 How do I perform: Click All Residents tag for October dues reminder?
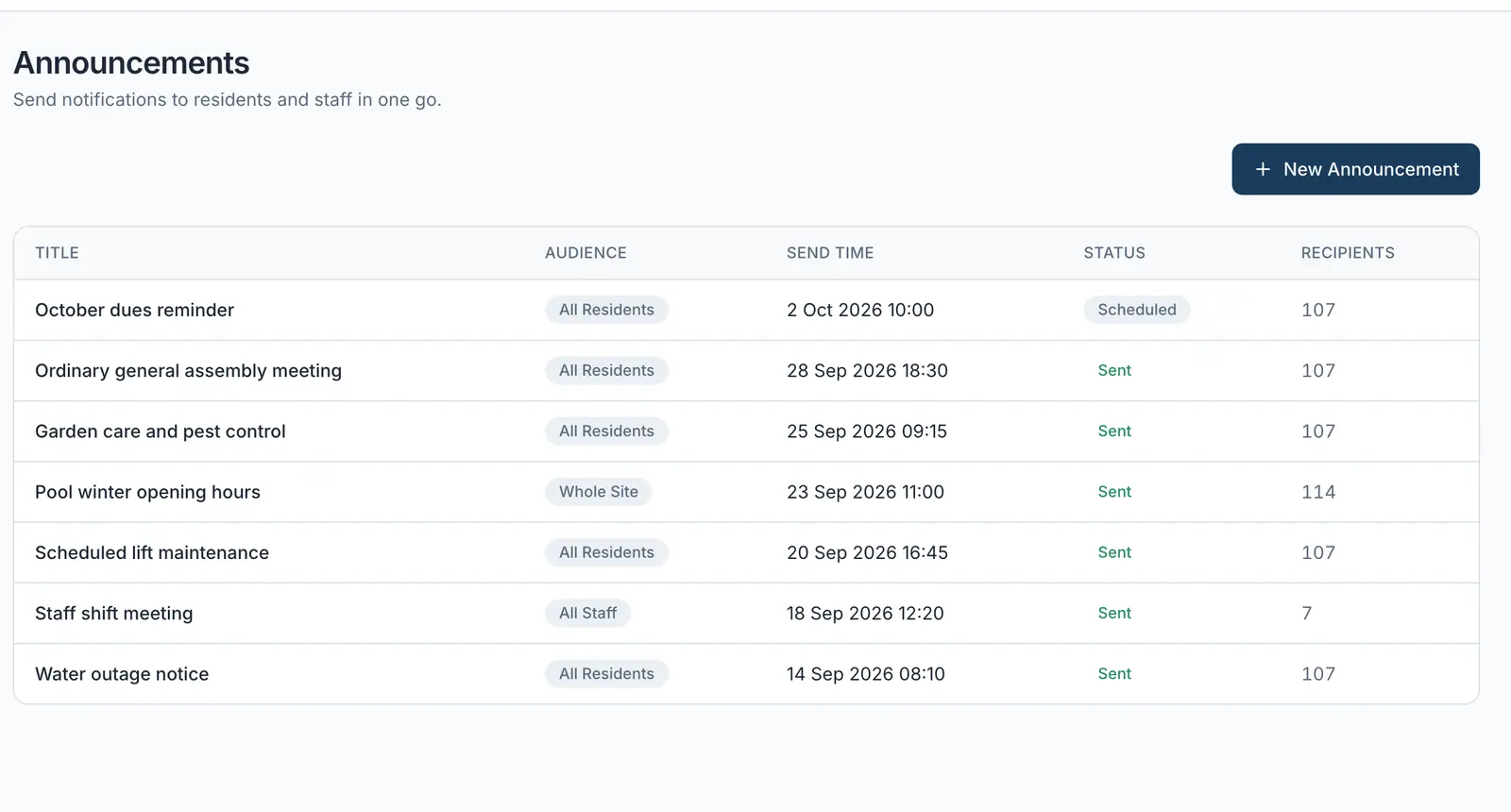point(606,310)
